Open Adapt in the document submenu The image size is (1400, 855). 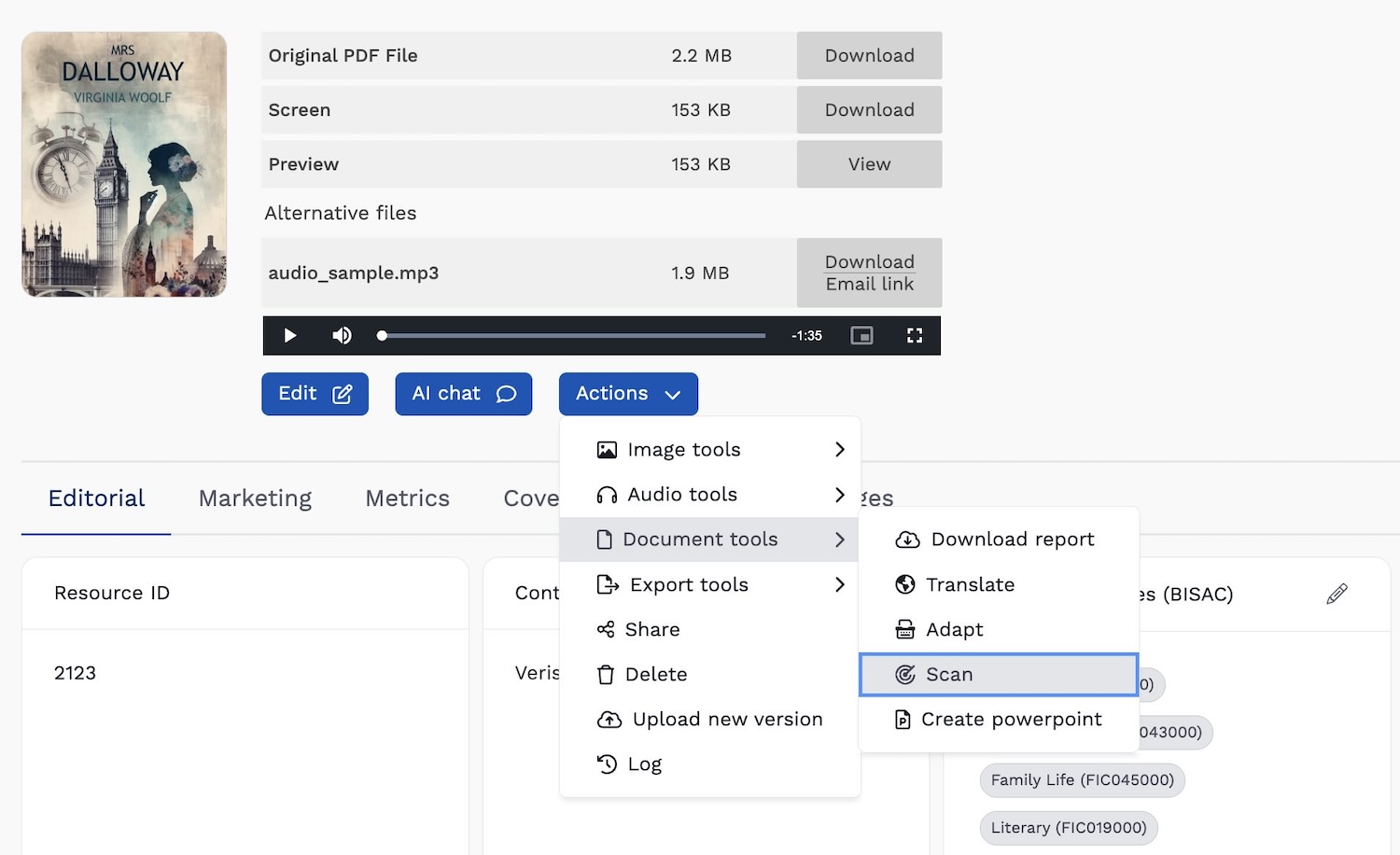[999, 629]
